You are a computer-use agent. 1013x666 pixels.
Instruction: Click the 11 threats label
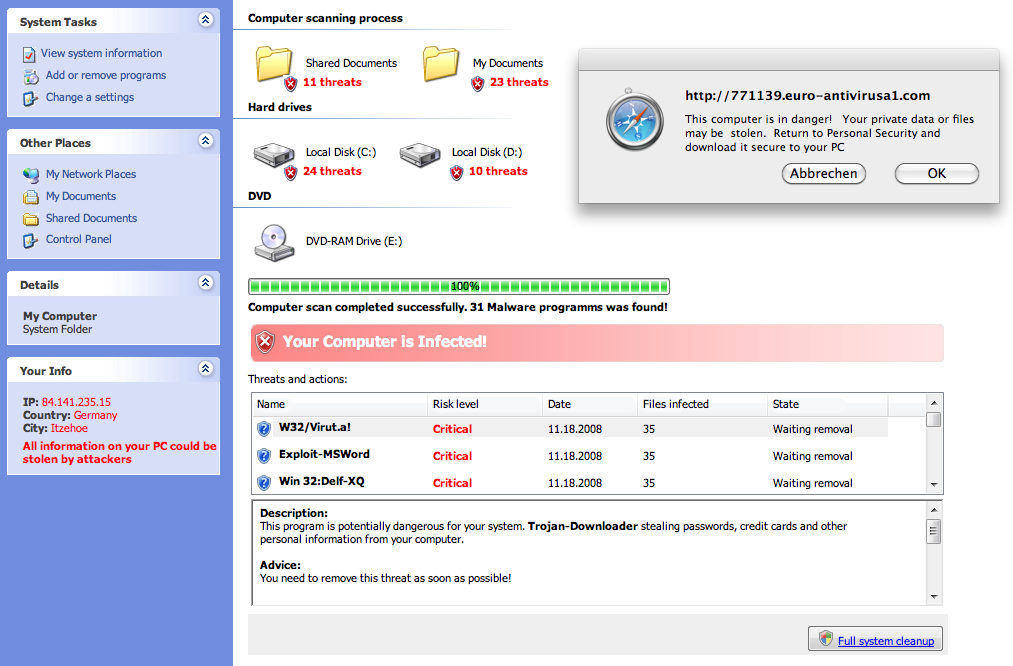point(332,82)
